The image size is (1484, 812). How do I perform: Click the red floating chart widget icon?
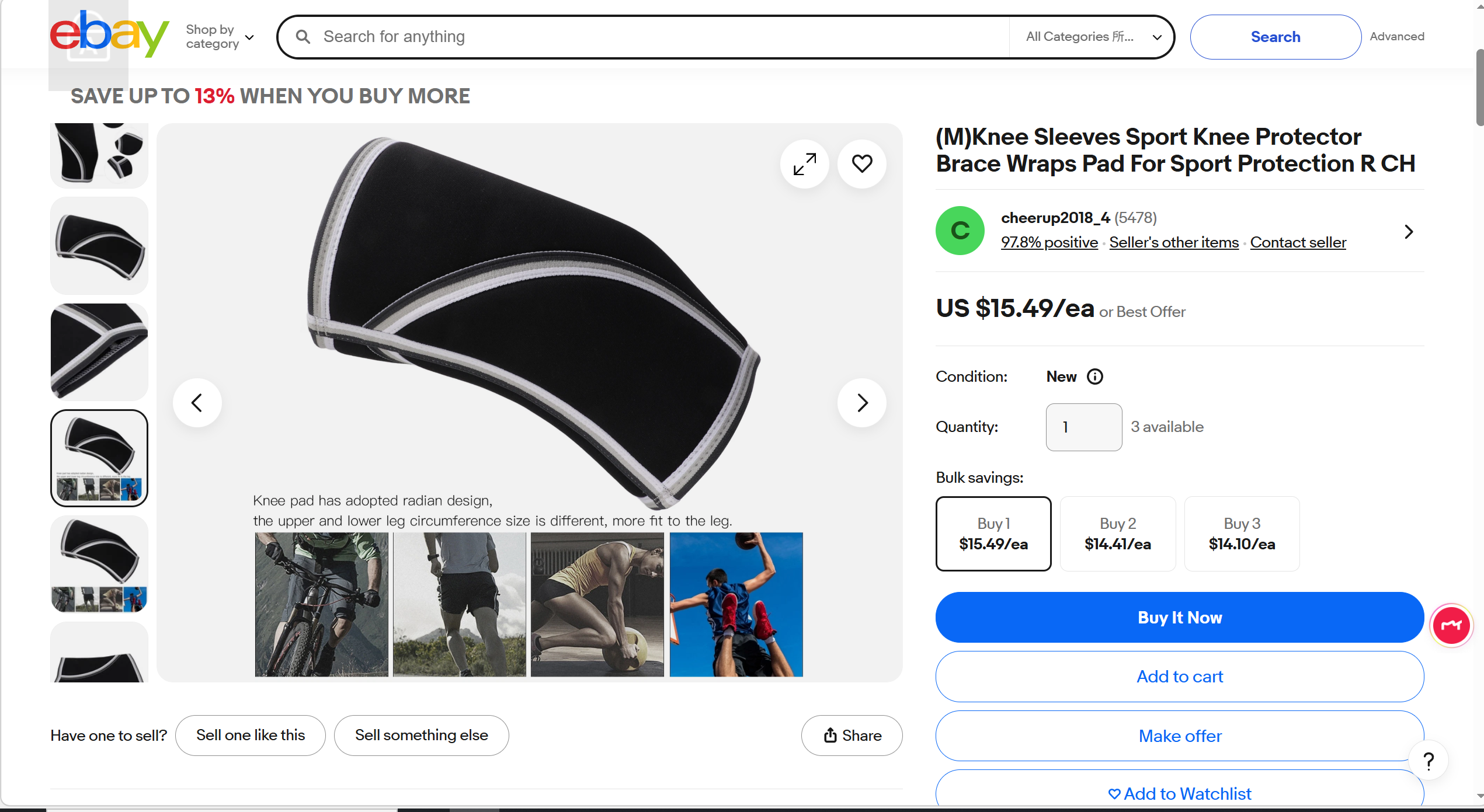click(1451, 625)
